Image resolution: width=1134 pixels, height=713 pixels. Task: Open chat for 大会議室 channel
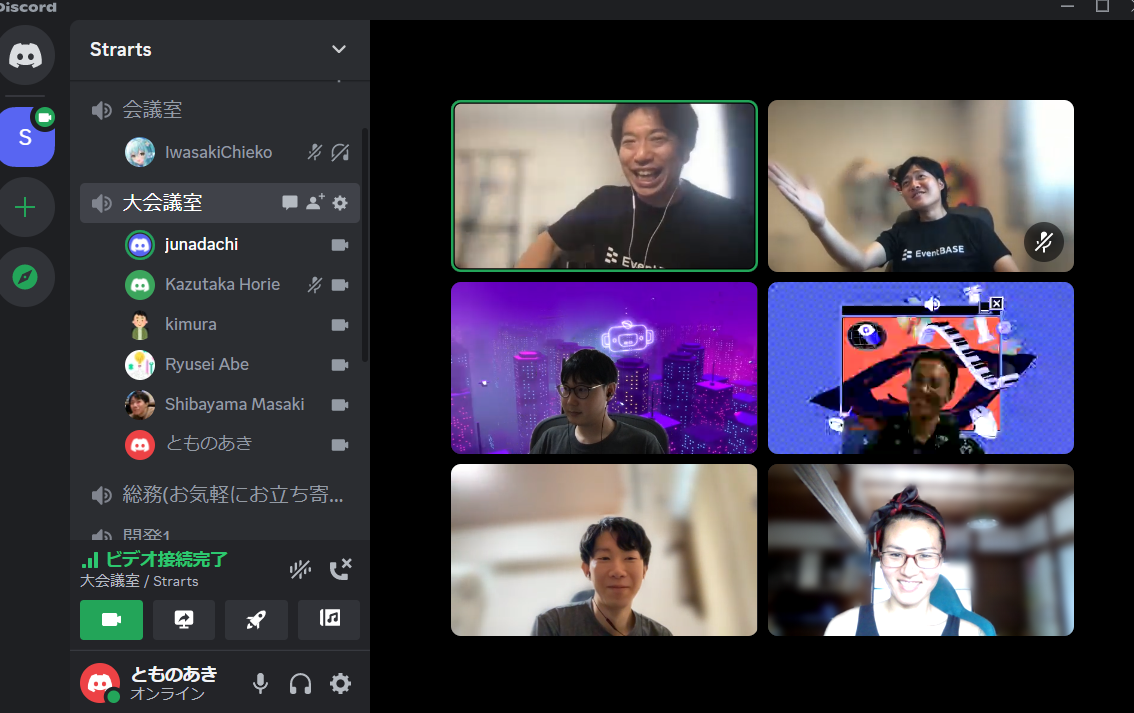[290, 203]
